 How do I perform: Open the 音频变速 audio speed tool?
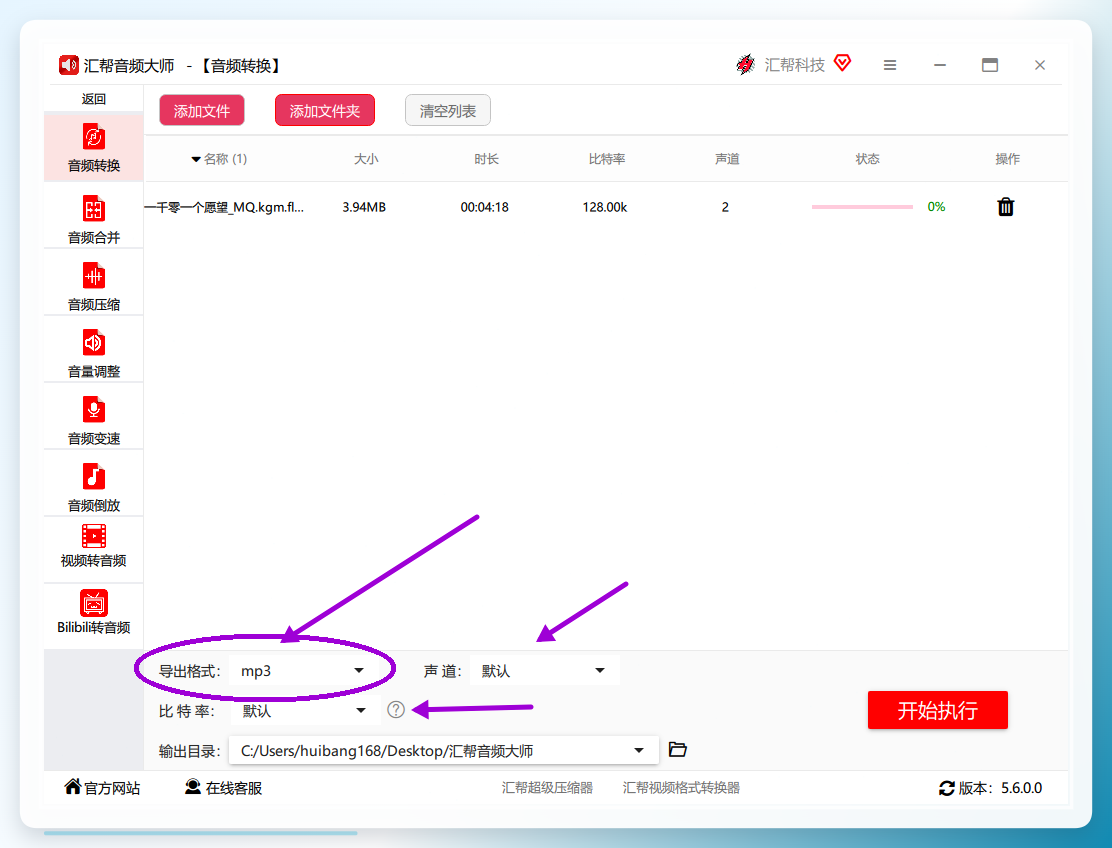coord(94,420)
